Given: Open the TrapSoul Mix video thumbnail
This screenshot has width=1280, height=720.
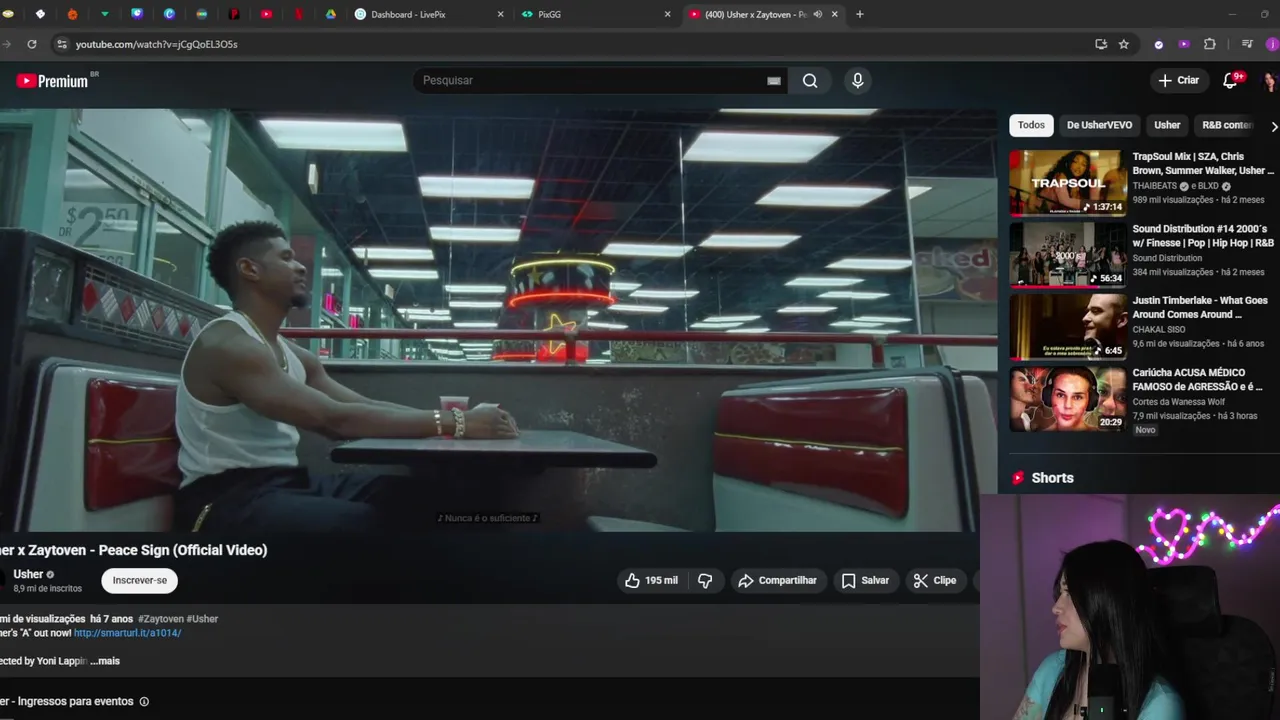Looking at the screenshot, I should 1067,183.
